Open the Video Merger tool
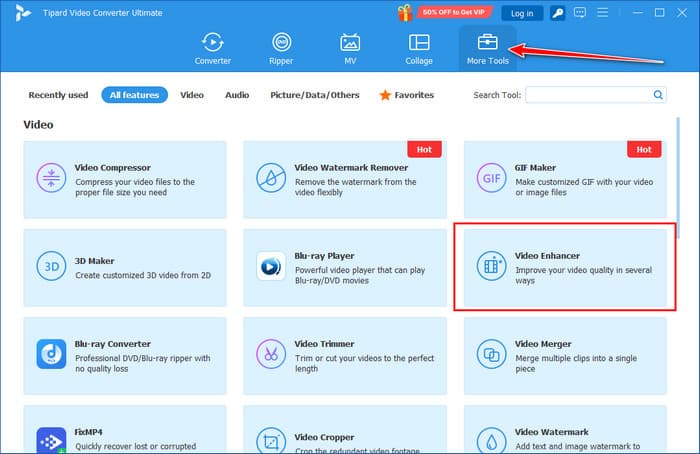This screenshot has height=454, width=700. (565, 354)
